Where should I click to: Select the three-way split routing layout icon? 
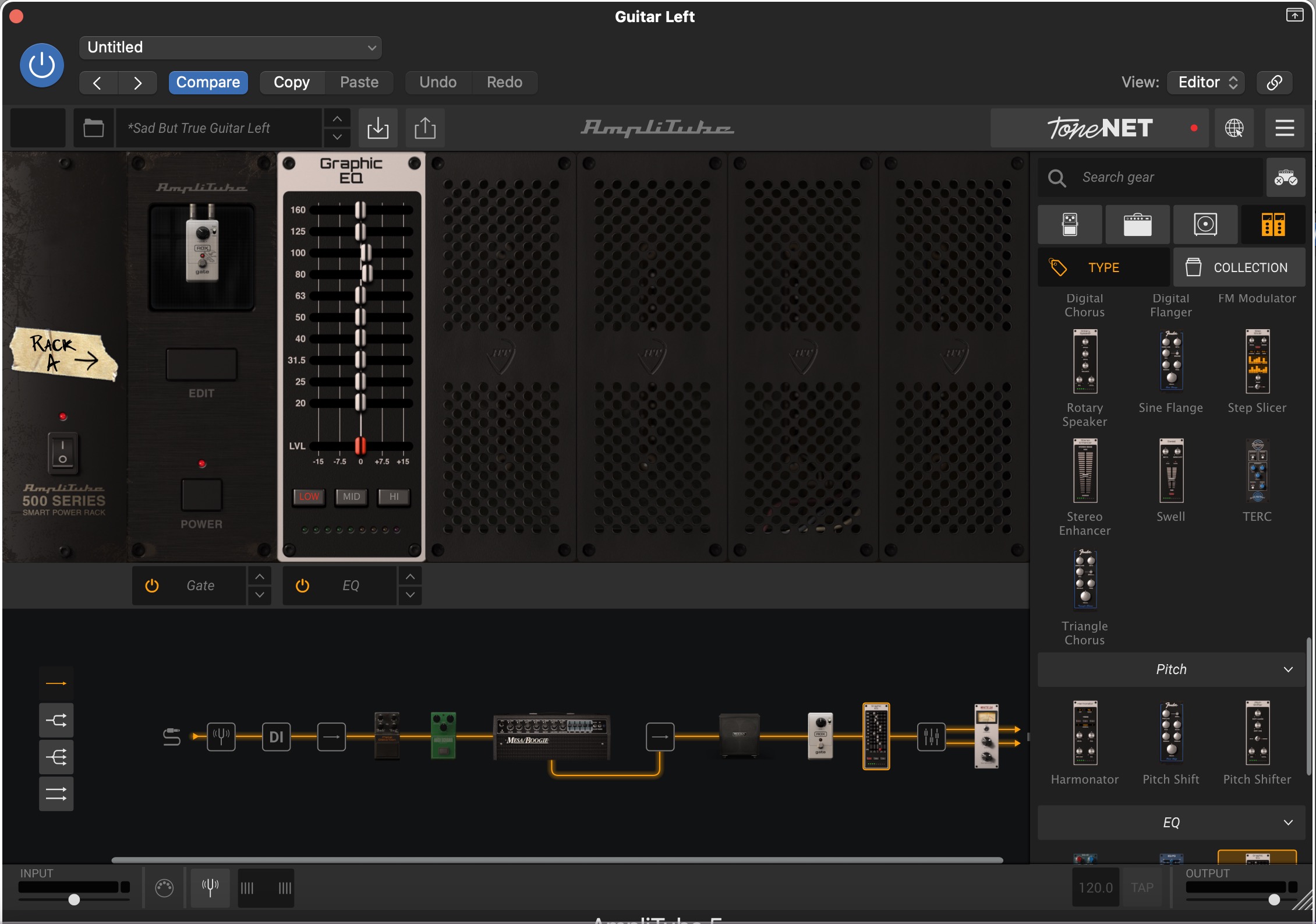(x=56, y=757)
